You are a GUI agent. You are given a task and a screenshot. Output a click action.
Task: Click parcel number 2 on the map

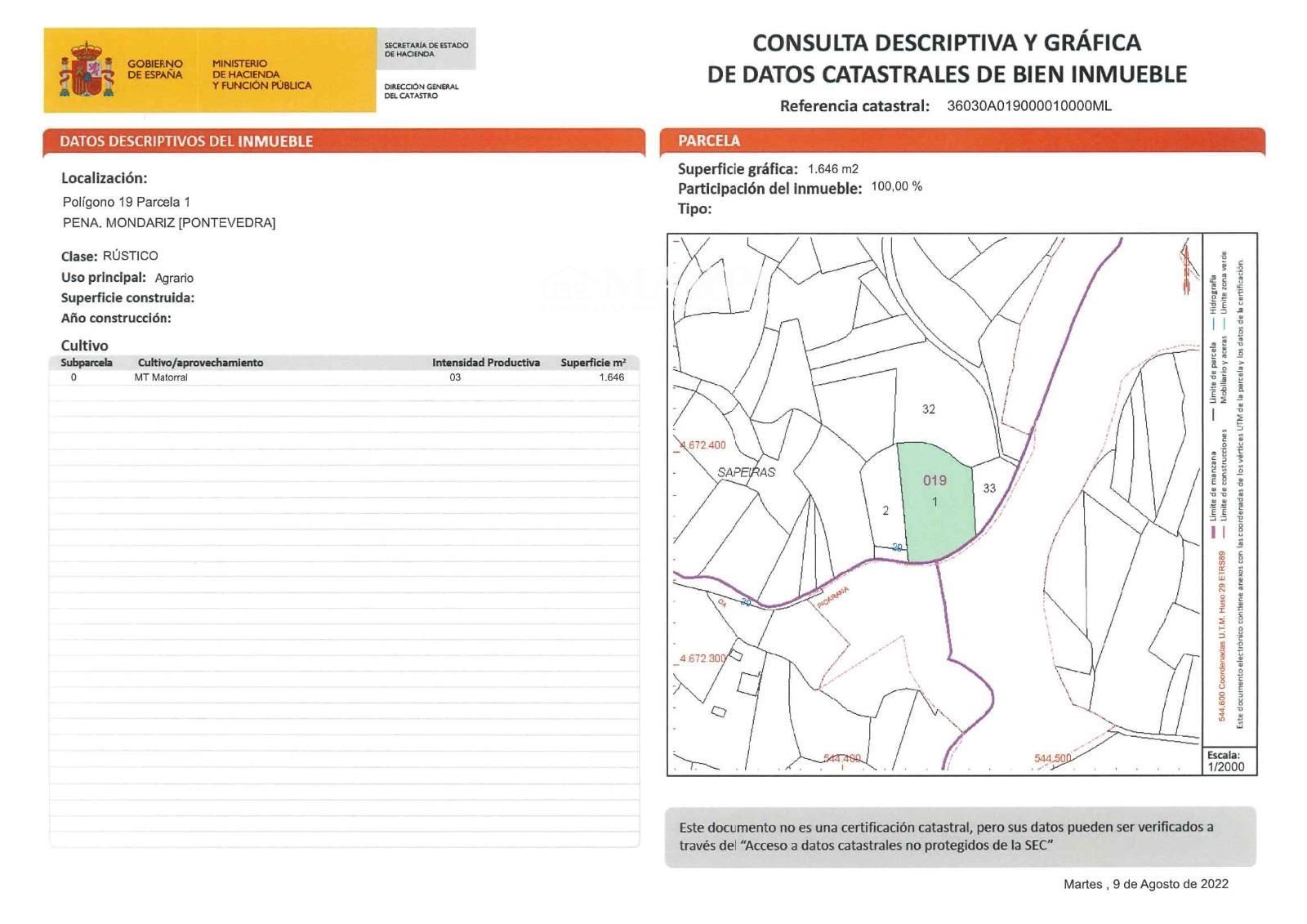point(885,511)
